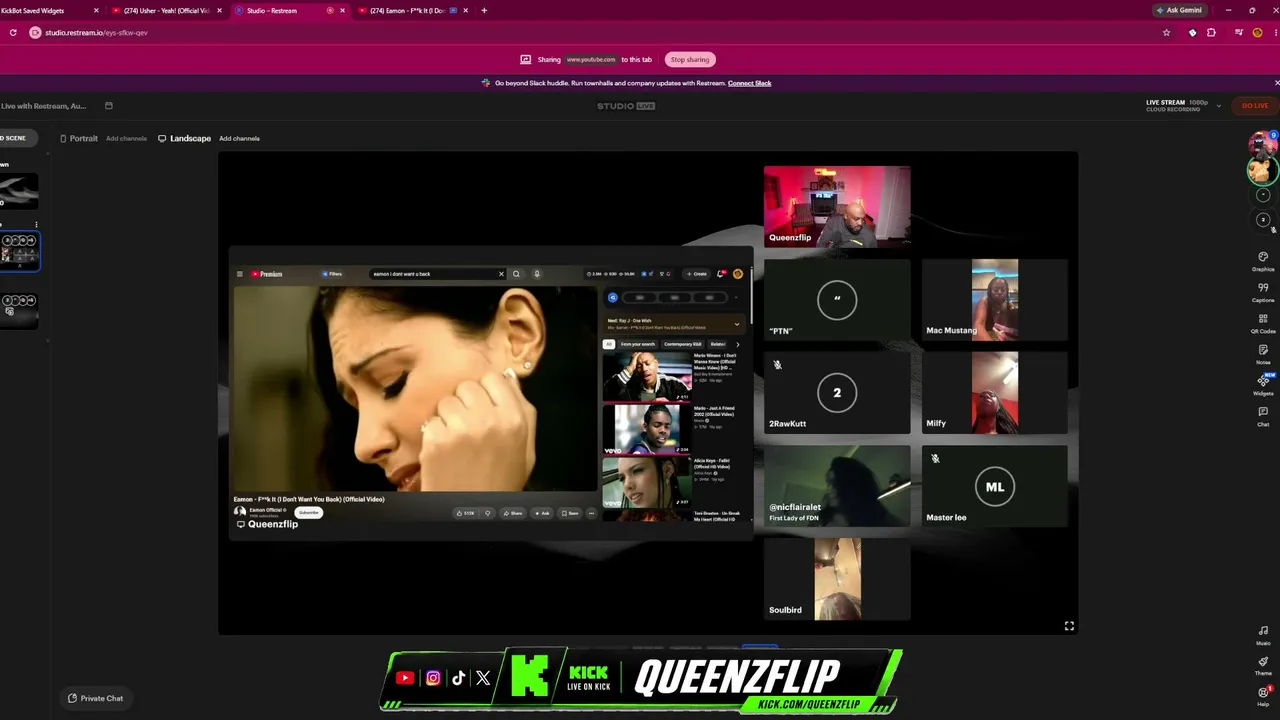Close the Usher - Yeah! tab

[219, 10]
